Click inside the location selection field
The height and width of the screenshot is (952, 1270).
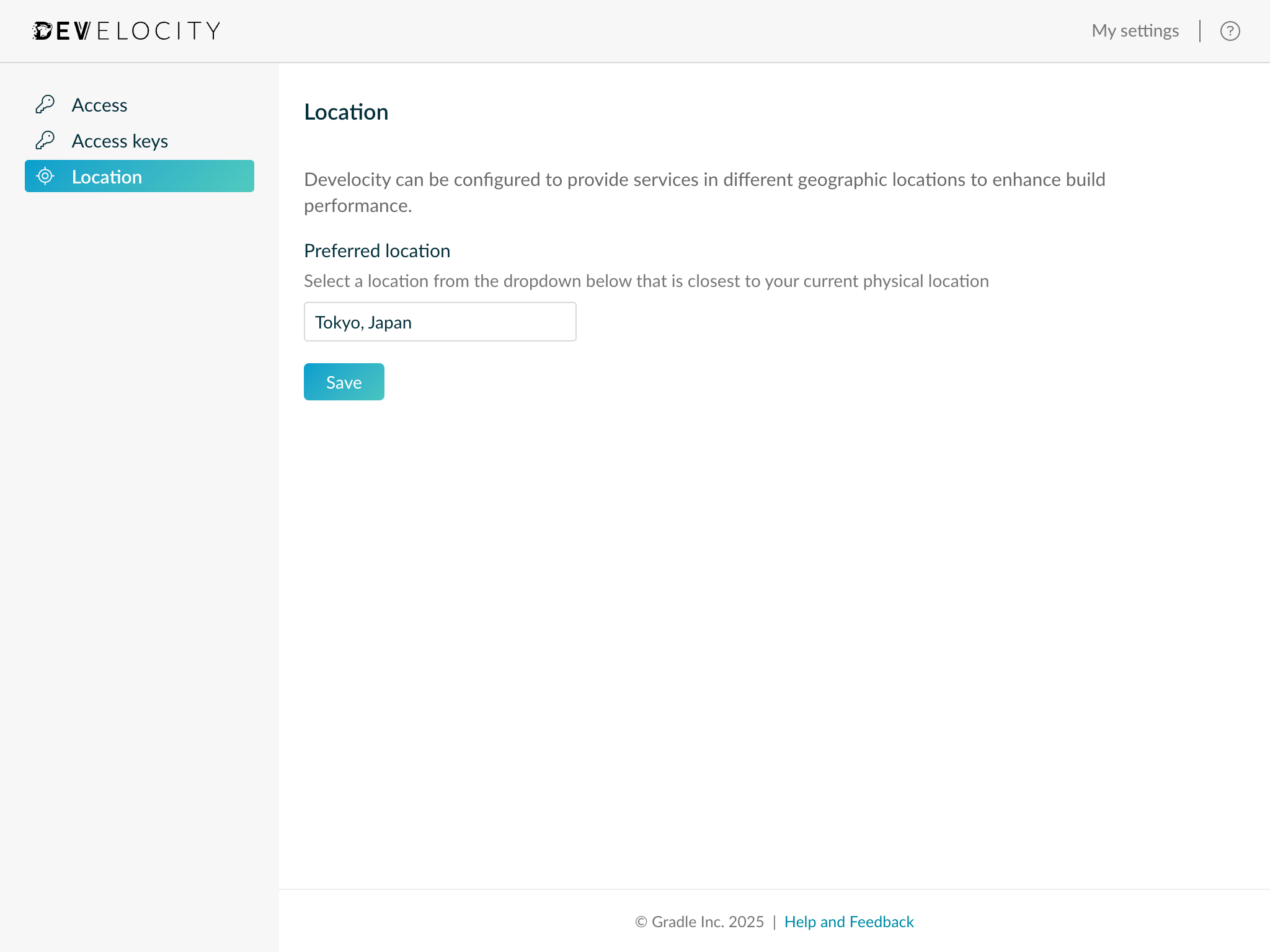[440, 322]
